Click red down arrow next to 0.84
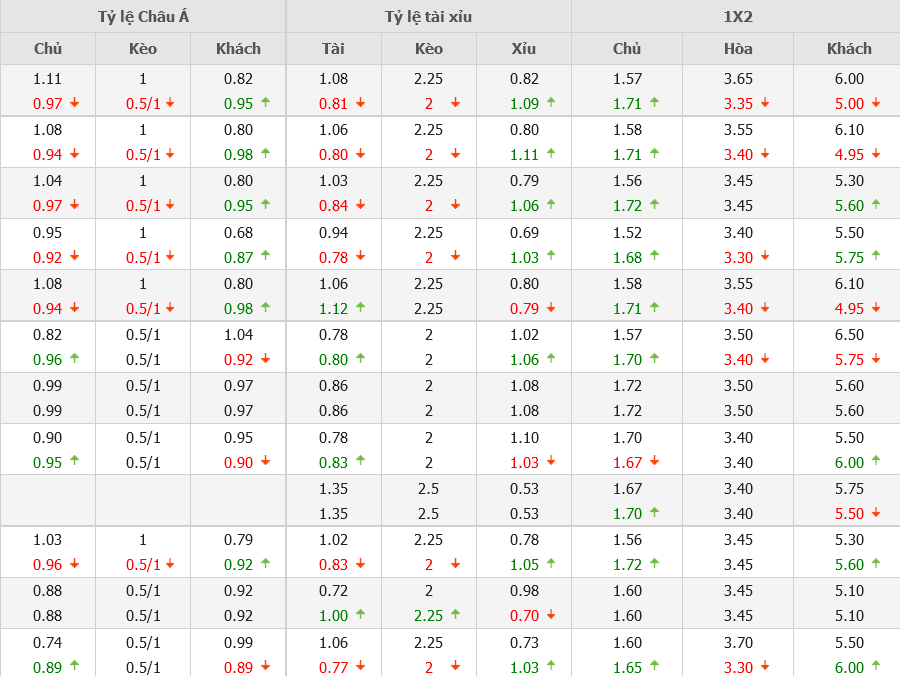Viewport: 900px width, 676px height. click(361, 206)
